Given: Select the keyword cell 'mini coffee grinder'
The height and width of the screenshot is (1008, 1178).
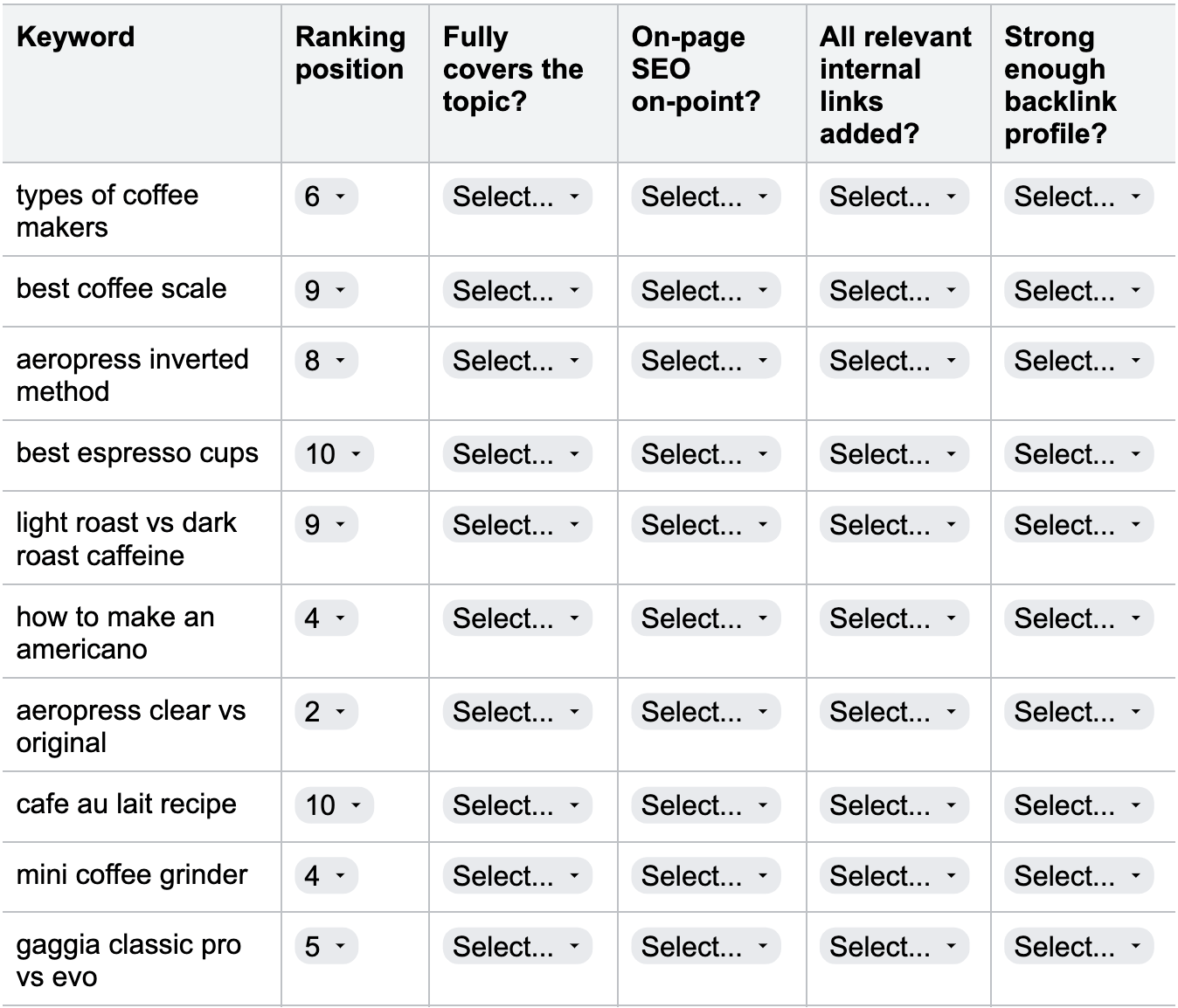Looking at the screenshot, I should (131, 875).
